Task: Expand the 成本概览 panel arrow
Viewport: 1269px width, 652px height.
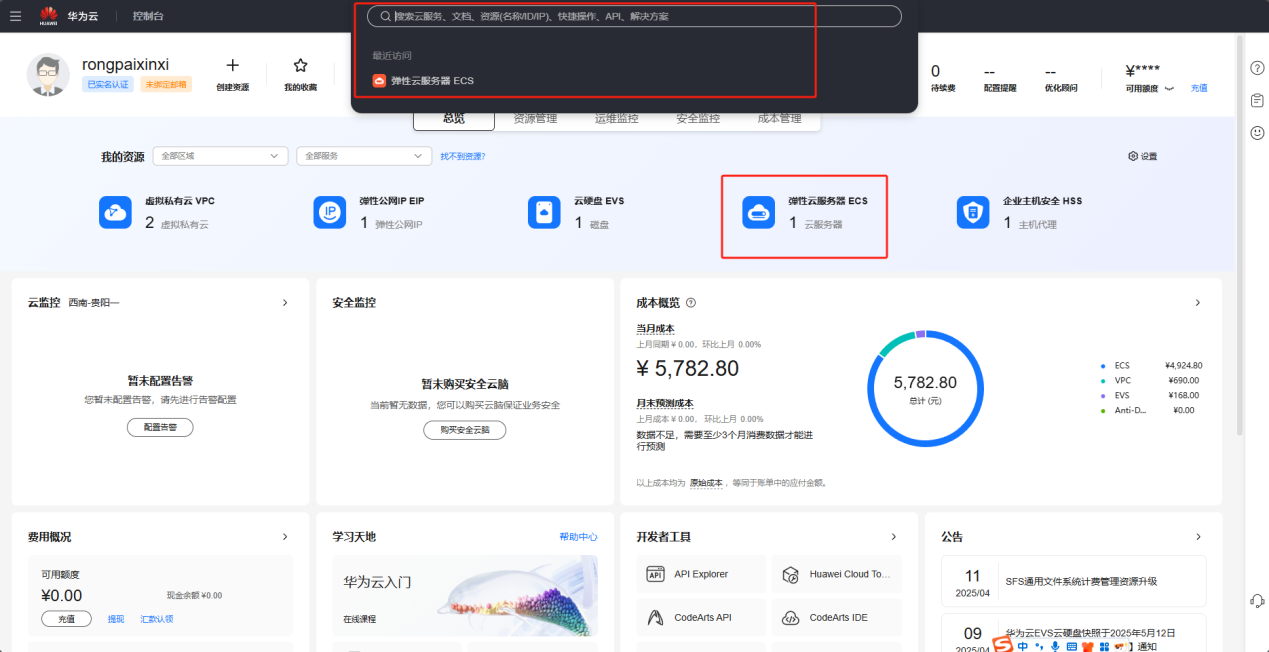Action: click(x=1198, y=302)
